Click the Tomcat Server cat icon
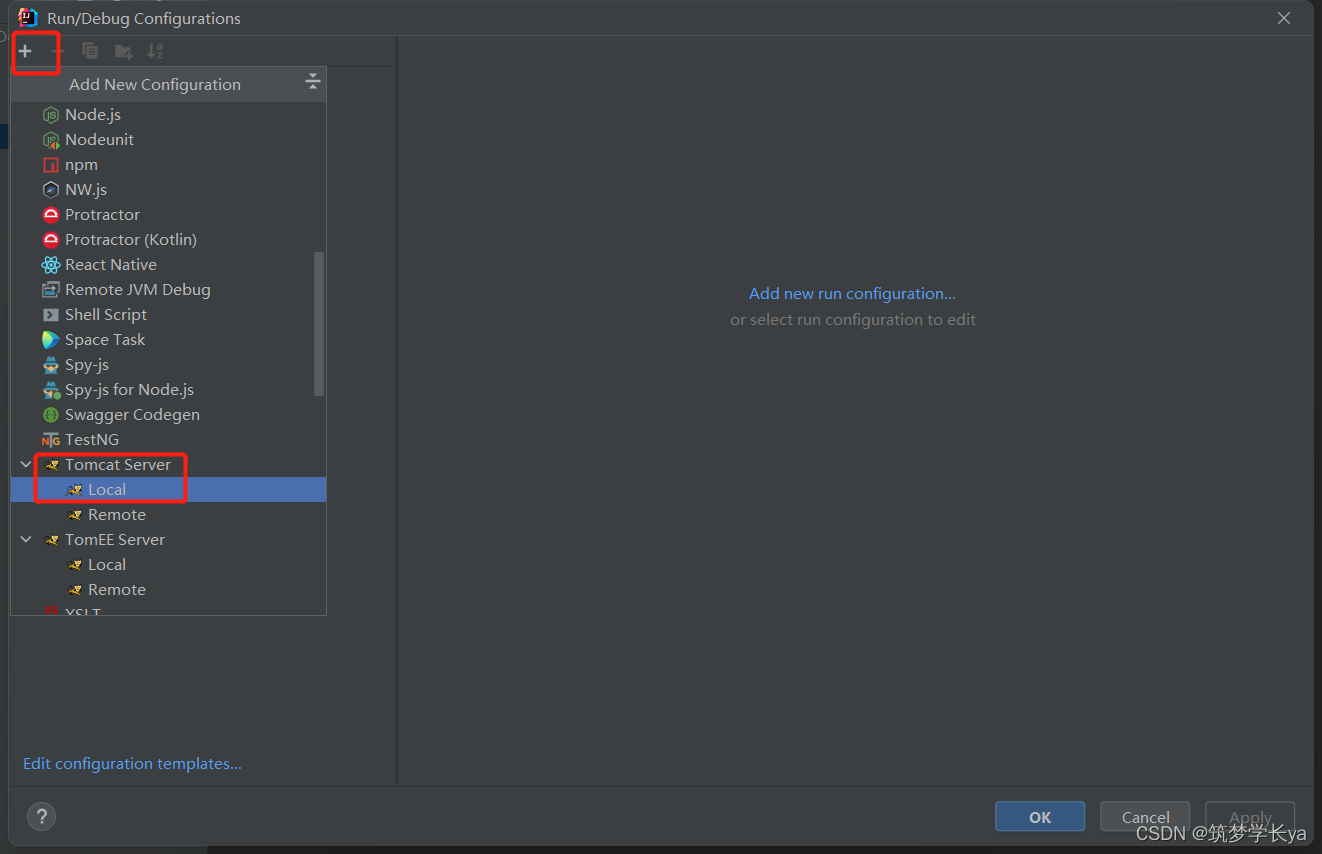The height and width of the screenshot is (854, 1322). [51, 465]
